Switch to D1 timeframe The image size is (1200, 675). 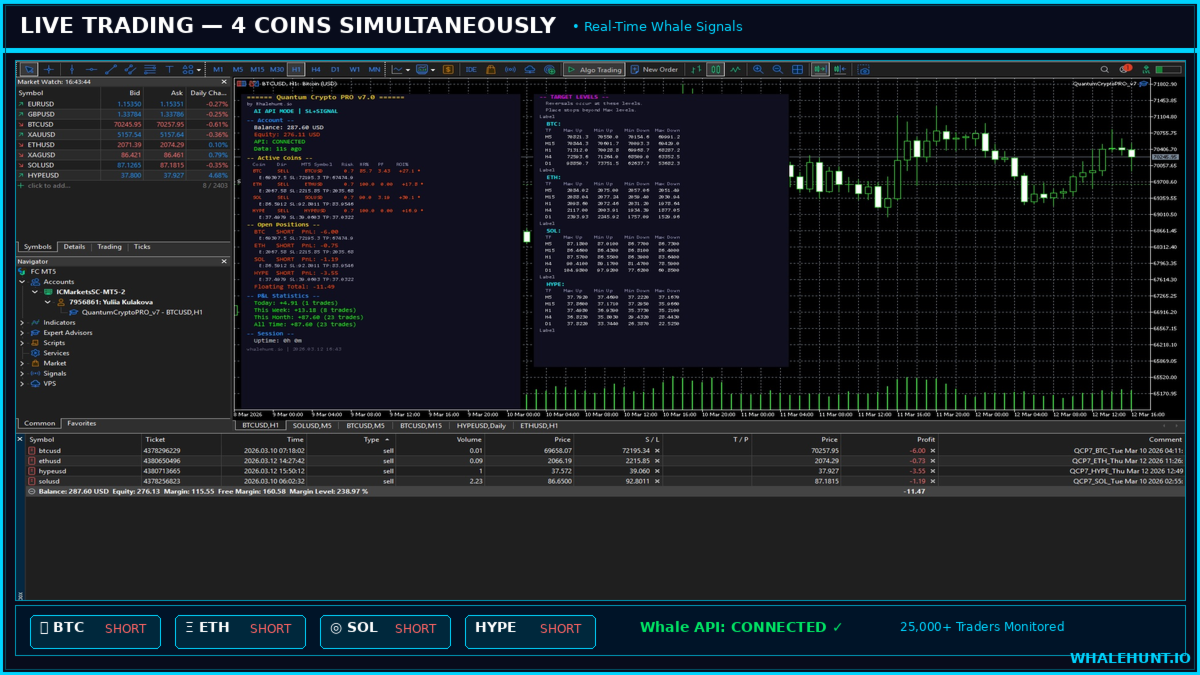(x=335, y=69)
